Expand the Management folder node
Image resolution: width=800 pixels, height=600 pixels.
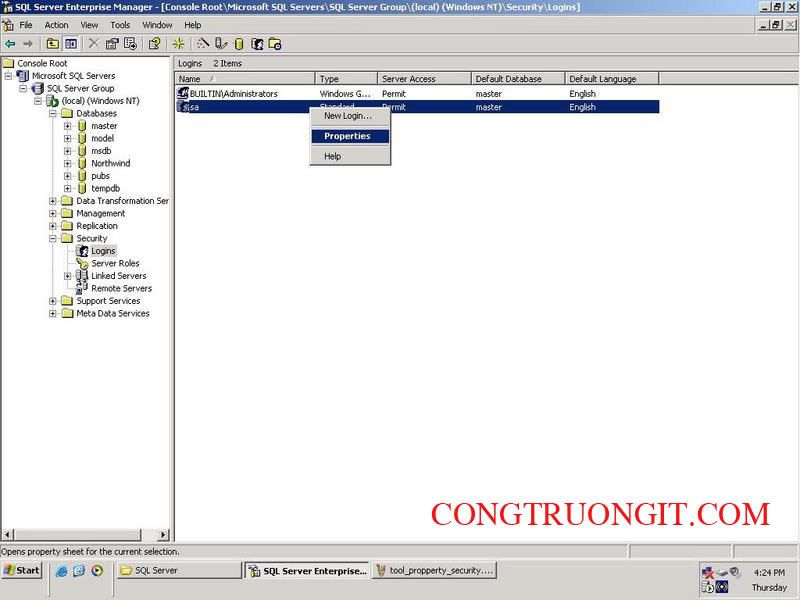pos(53,213)
